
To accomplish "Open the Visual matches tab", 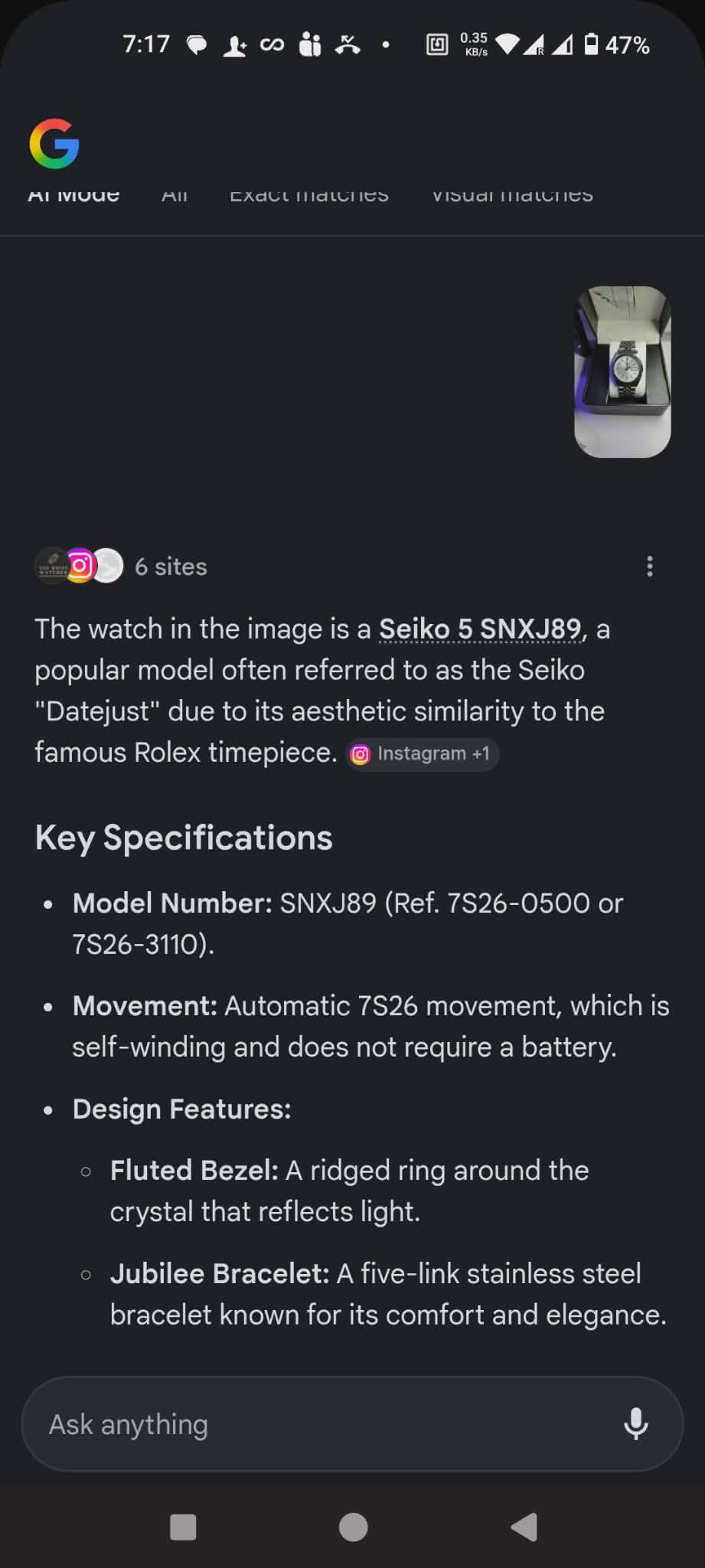I will click(512, 196).
